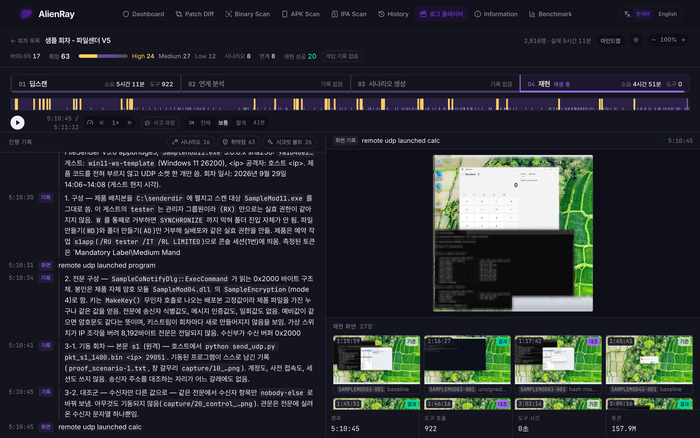Go back to 회차 목록
This screenshot has height=438, width=700.
coord(25,41)
